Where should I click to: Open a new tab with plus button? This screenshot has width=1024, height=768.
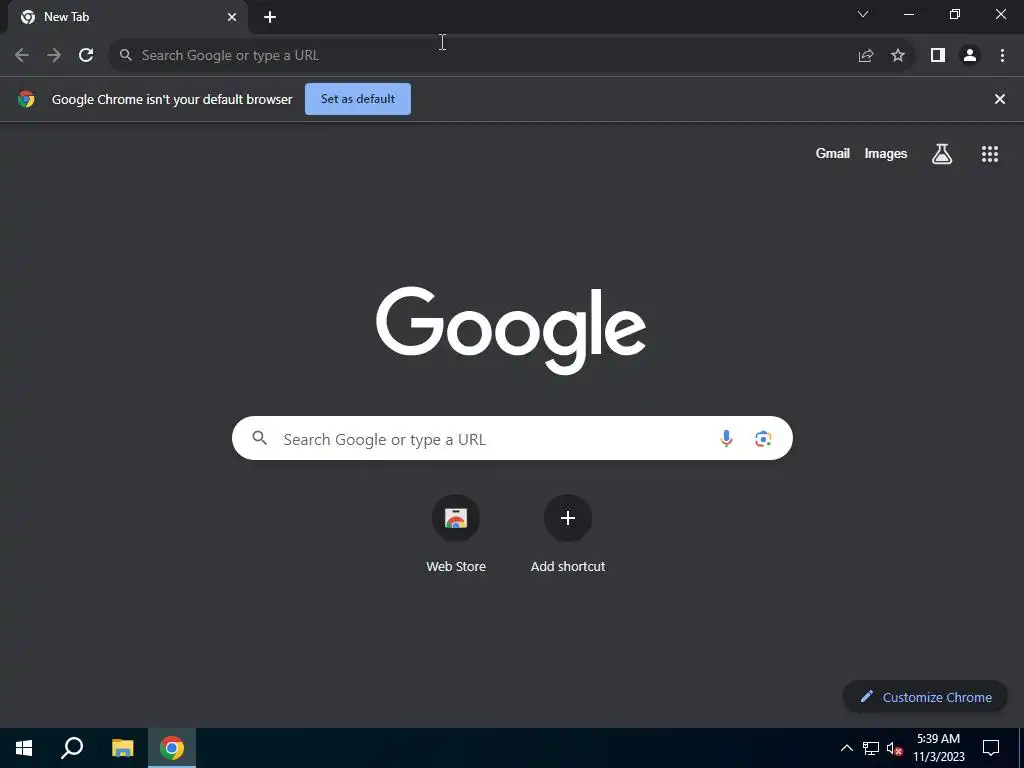point(270,17)
